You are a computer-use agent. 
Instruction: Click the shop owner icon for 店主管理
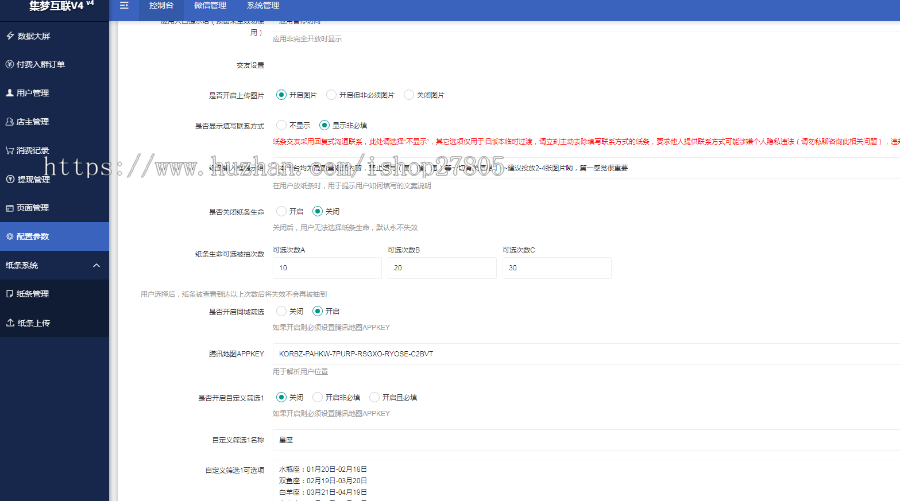pos(10,122)
